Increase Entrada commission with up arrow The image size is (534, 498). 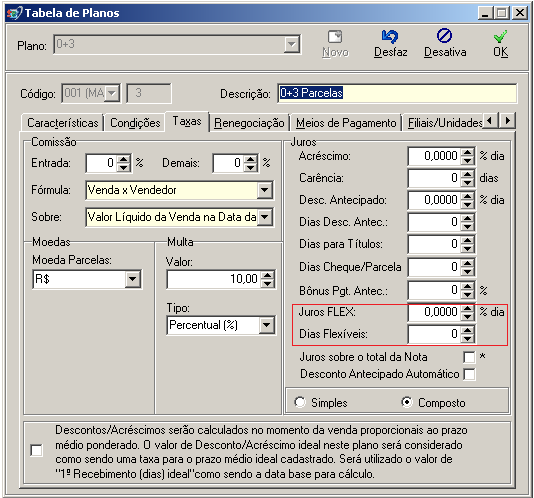click(123, 159)
